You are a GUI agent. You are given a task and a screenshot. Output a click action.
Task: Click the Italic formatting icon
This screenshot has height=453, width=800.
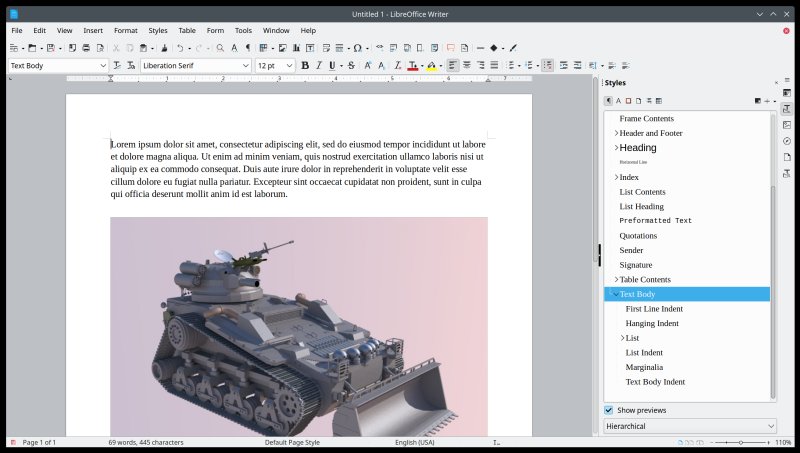click(319, 65)
